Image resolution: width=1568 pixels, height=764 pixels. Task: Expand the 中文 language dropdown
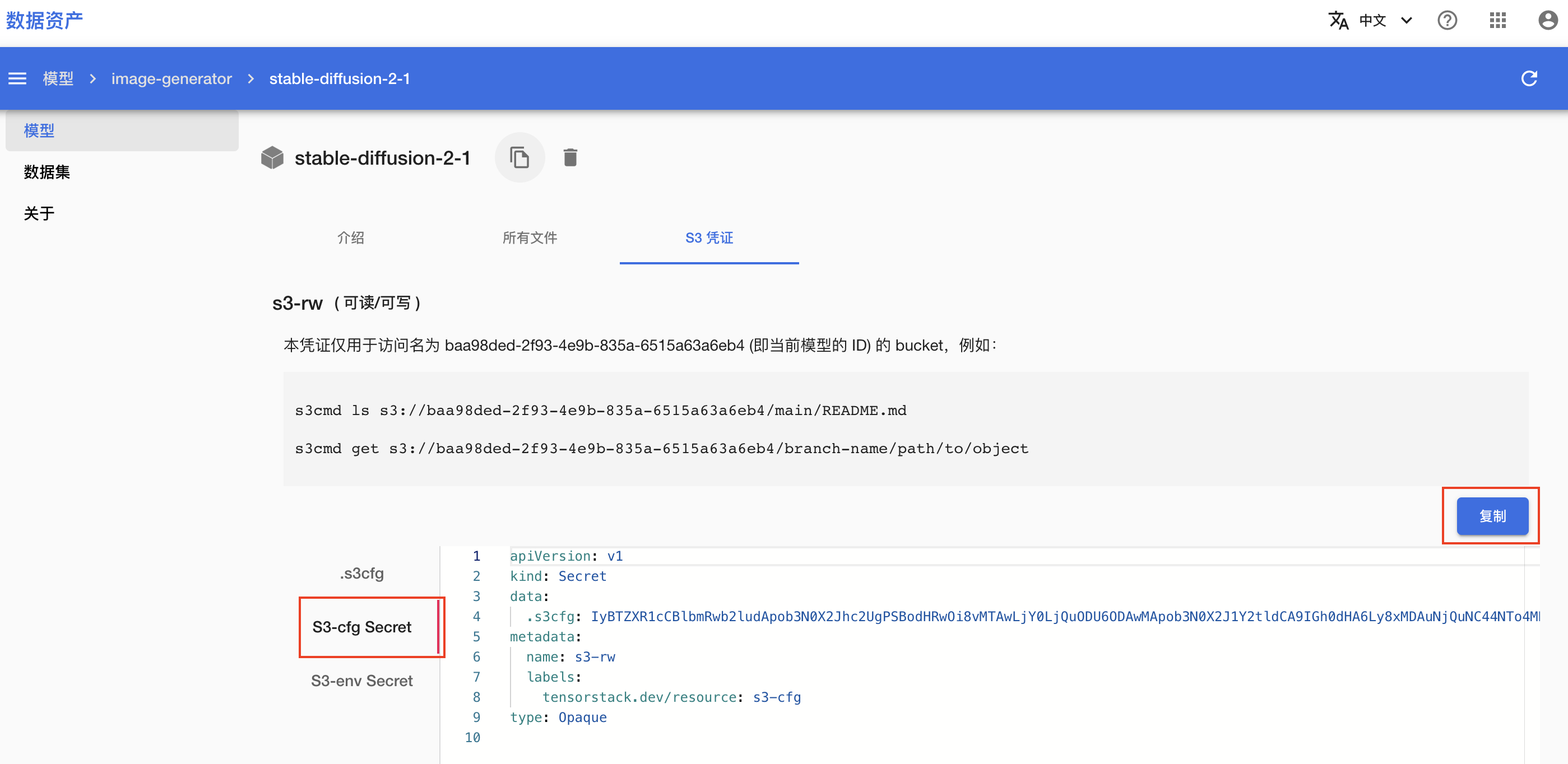[1407, 21]
